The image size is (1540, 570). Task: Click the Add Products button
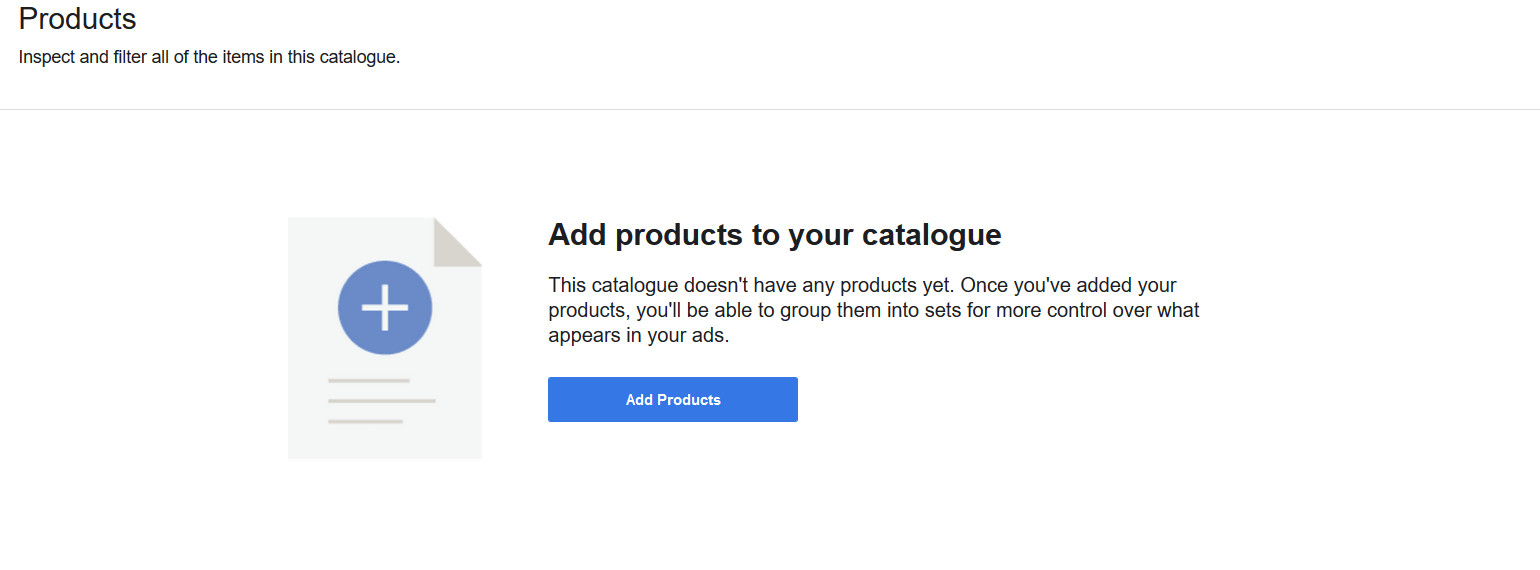pyautogui.click(x=672, y=399)
